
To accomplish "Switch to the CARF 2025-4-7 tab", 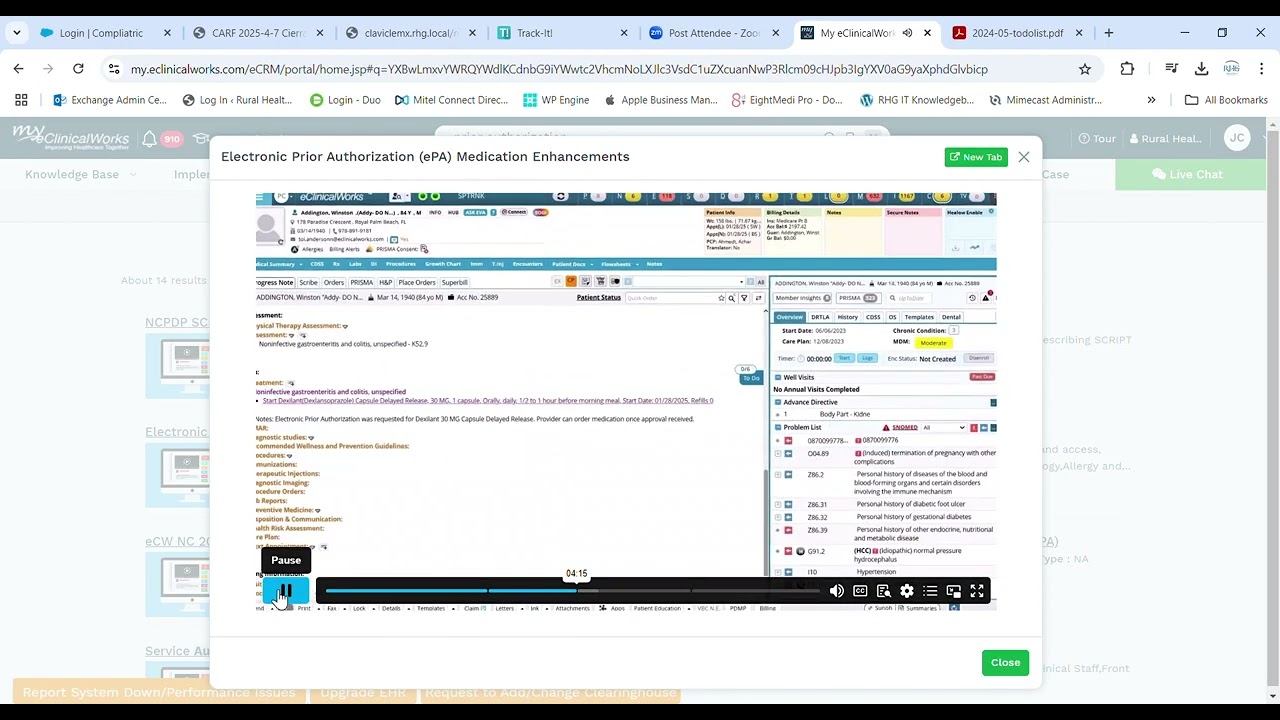I will tap(258, 33).
